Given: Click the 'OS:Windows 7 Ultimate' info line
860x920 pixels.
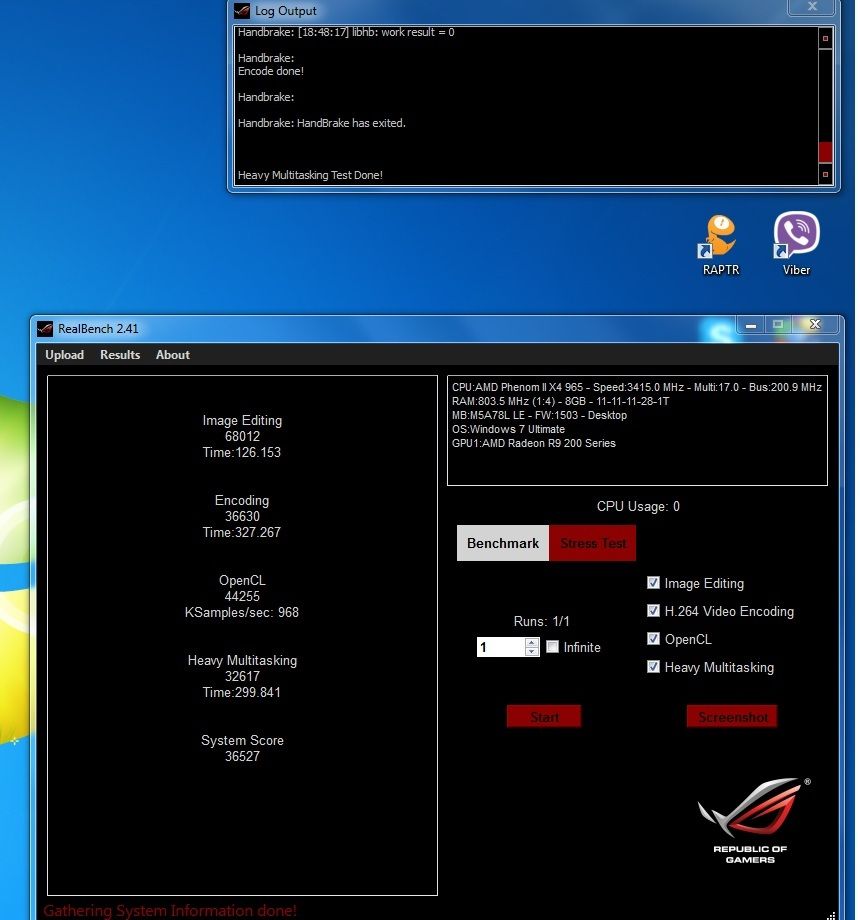Looking at the screenshot, I should 508,429.
